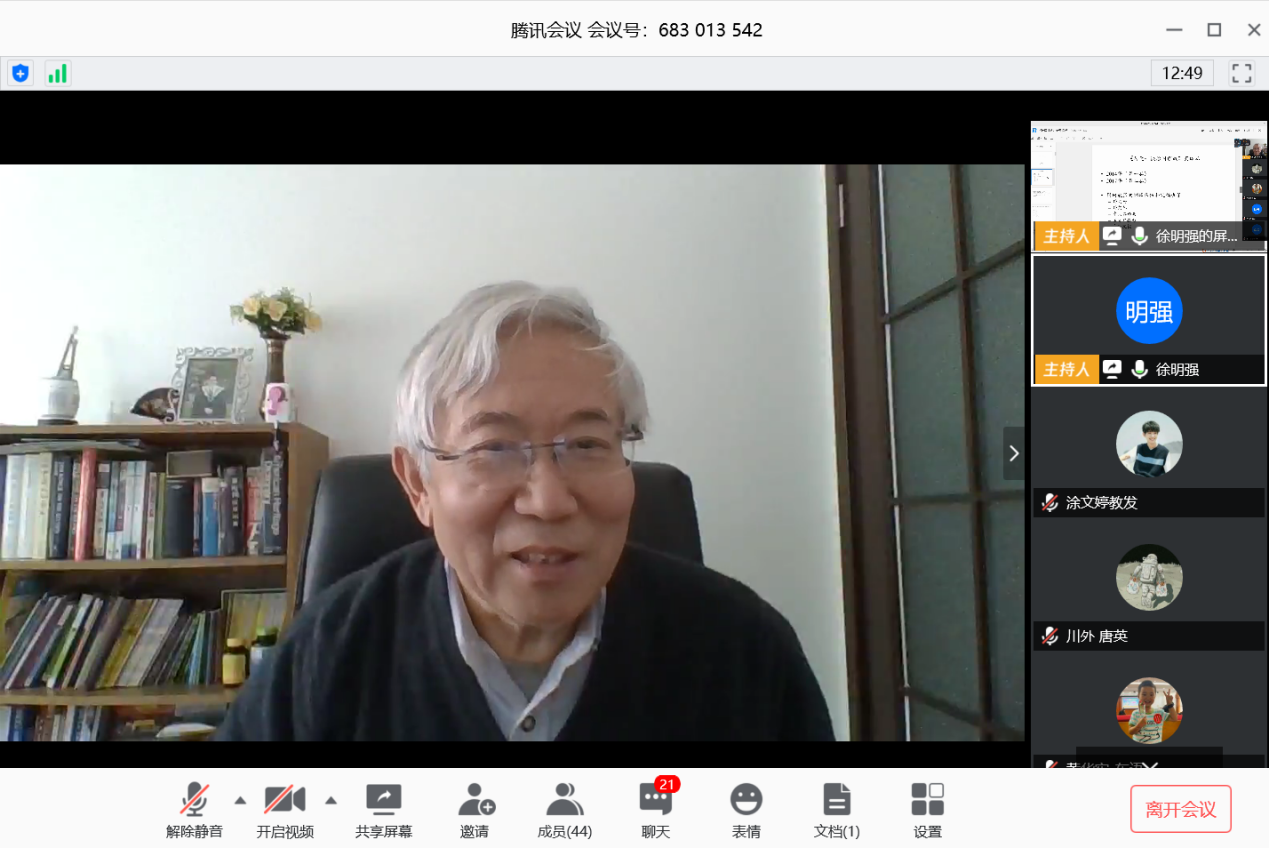
Task: Select 徐明强's shared screen thumbnail
Action: click(1148, 183)
